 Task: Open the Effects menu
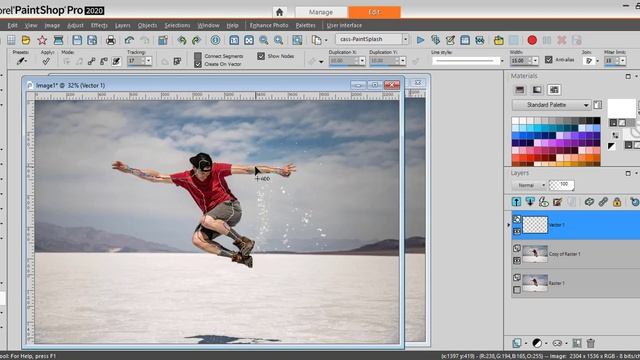(x=99, y=25)
